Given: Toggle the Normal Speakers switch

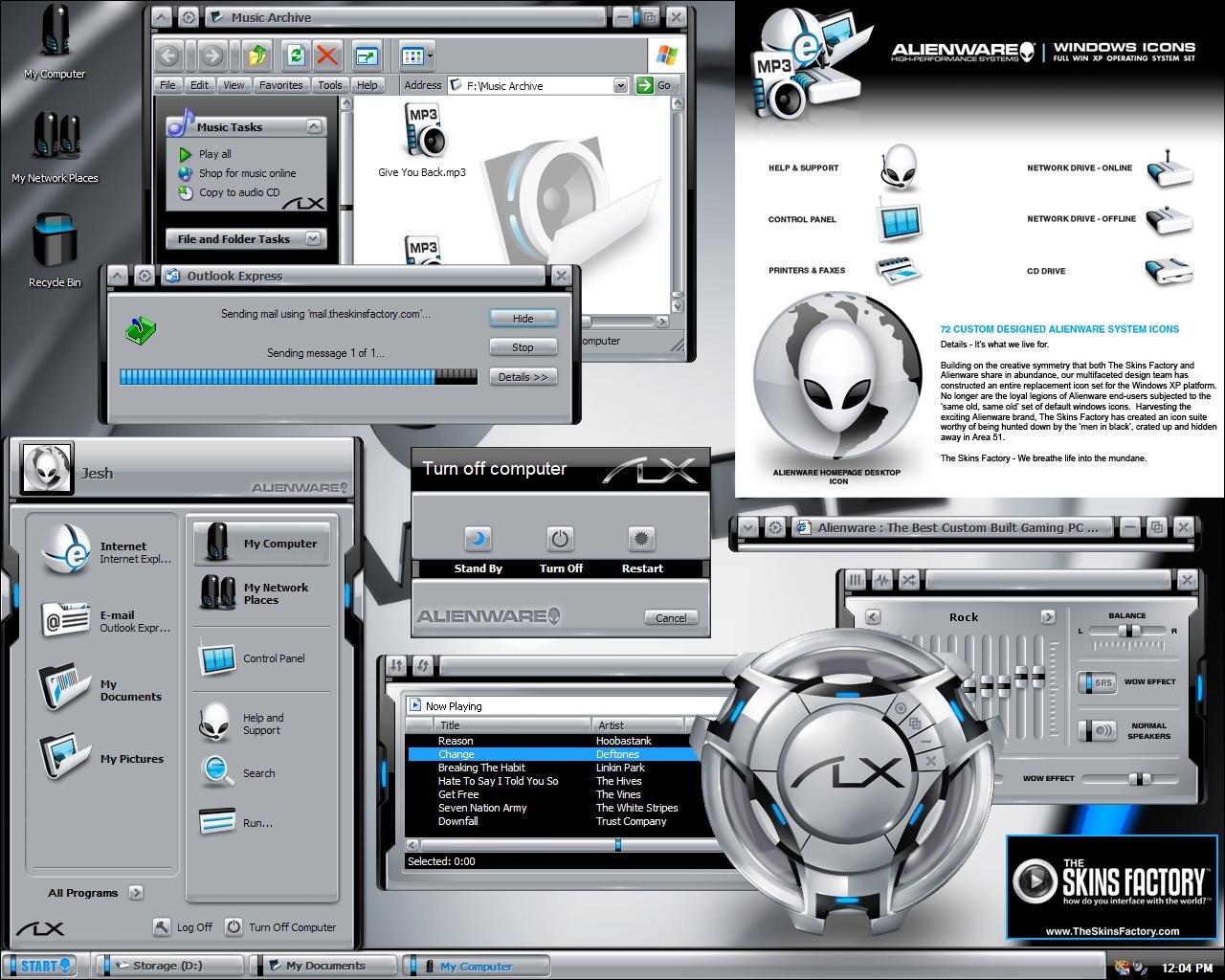Looking at the screenshot, I should point(1098,730).
